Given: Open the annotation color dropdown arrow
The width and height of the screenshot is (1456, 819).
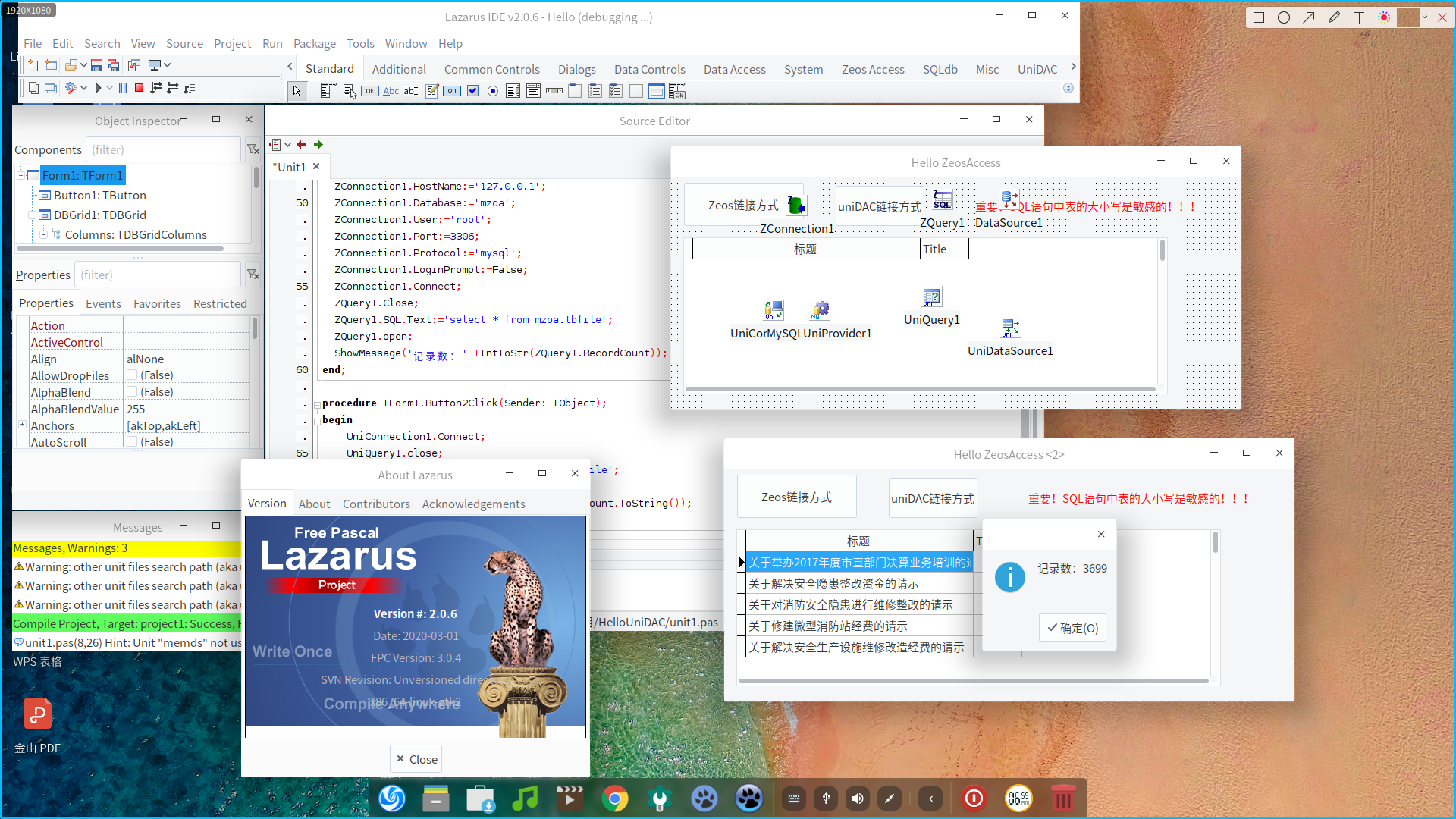Looking at the screenshot, I should tap(1424, 17).
